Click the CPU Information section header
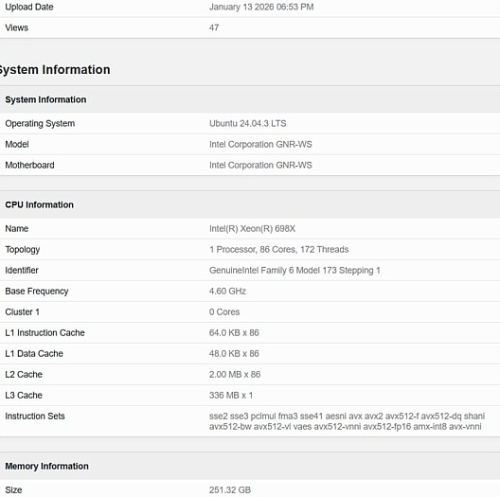Screen dimensions: 500x497 tap(39, 205)
